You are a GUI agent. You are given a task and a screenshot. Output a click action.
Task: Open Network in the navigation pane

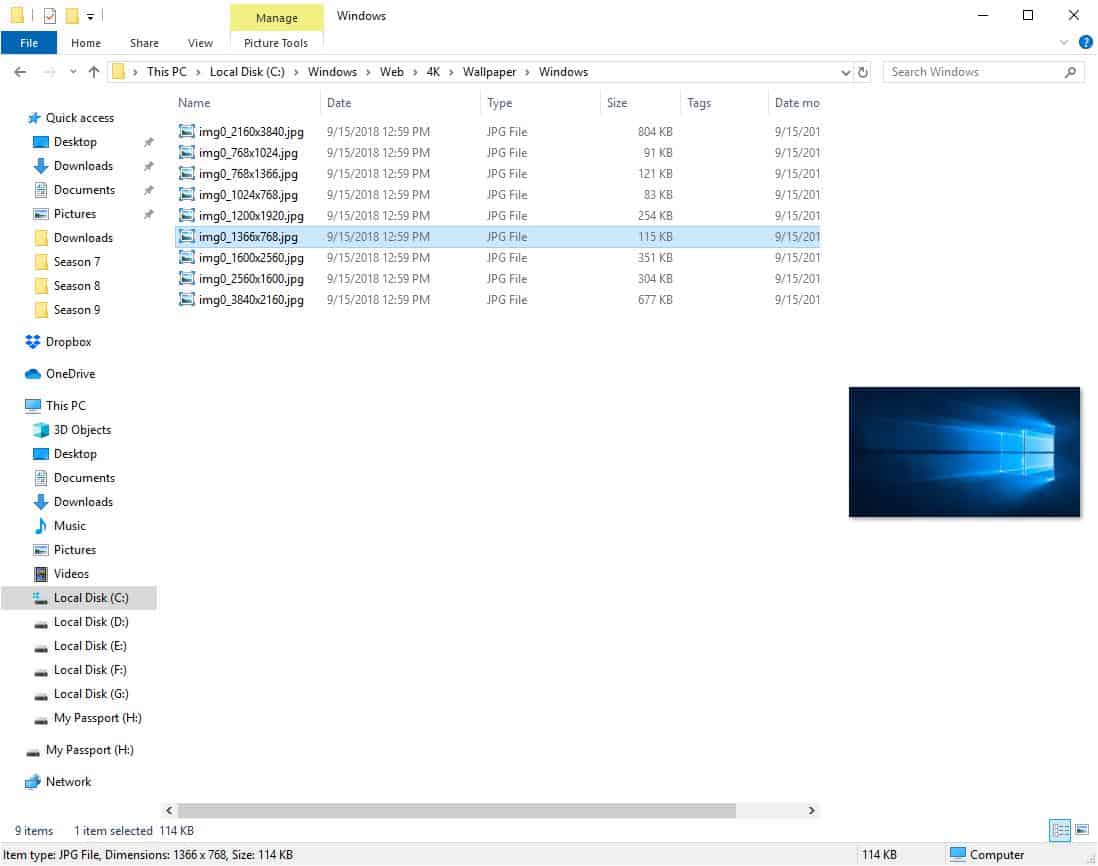(x=68, y=781)
